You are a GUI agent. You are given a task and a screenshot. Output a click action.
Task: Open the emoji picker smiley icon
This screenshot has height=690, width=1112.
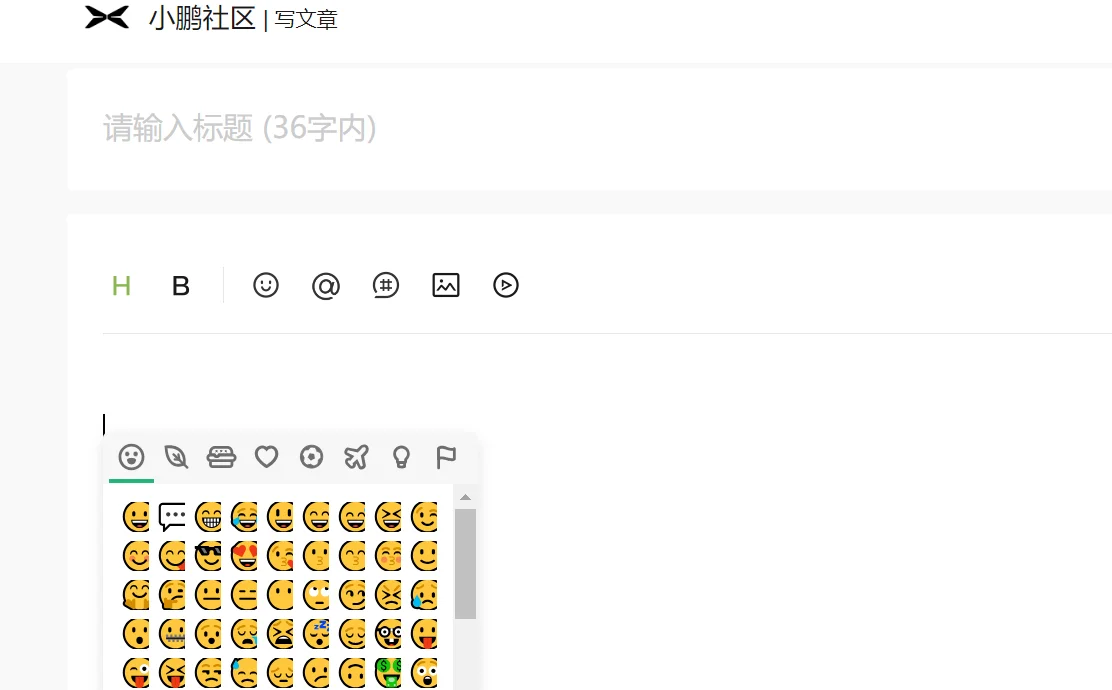[x=266, y=285]
